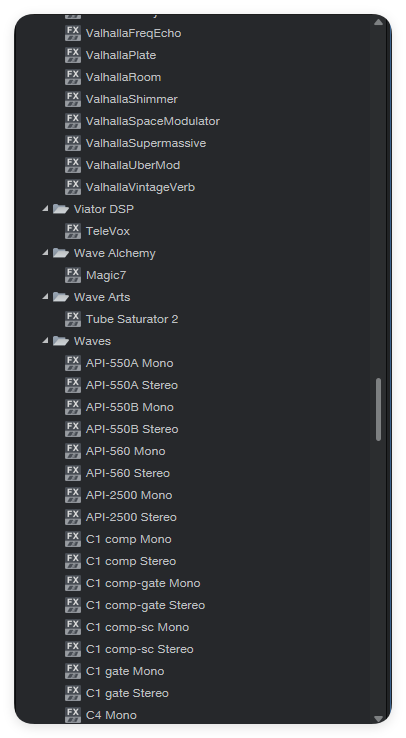Screen dimensions: 406x738
Task: Click the FX icon next to Magic7
Action: click(73, 275)
